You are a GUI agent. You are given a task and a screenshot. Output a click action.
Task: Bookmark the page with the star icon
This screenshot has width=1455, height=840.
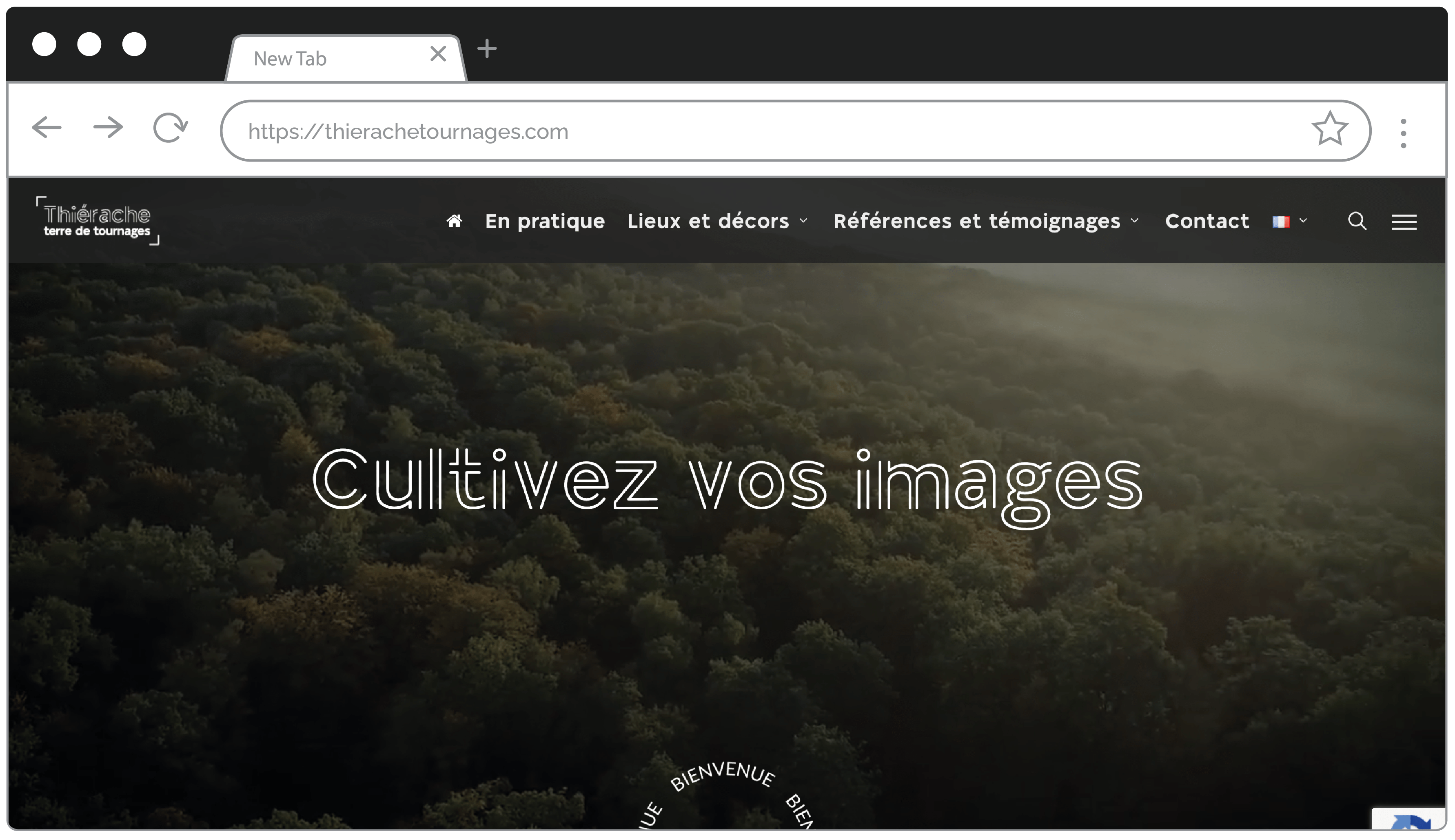point(1329,129)
